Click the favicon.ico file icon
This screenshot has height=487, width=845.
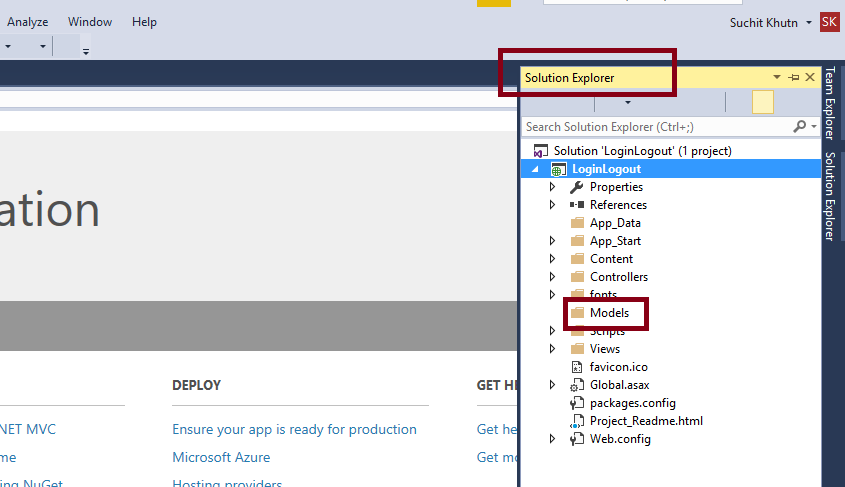pyautogui.click(x=576, y=367)
